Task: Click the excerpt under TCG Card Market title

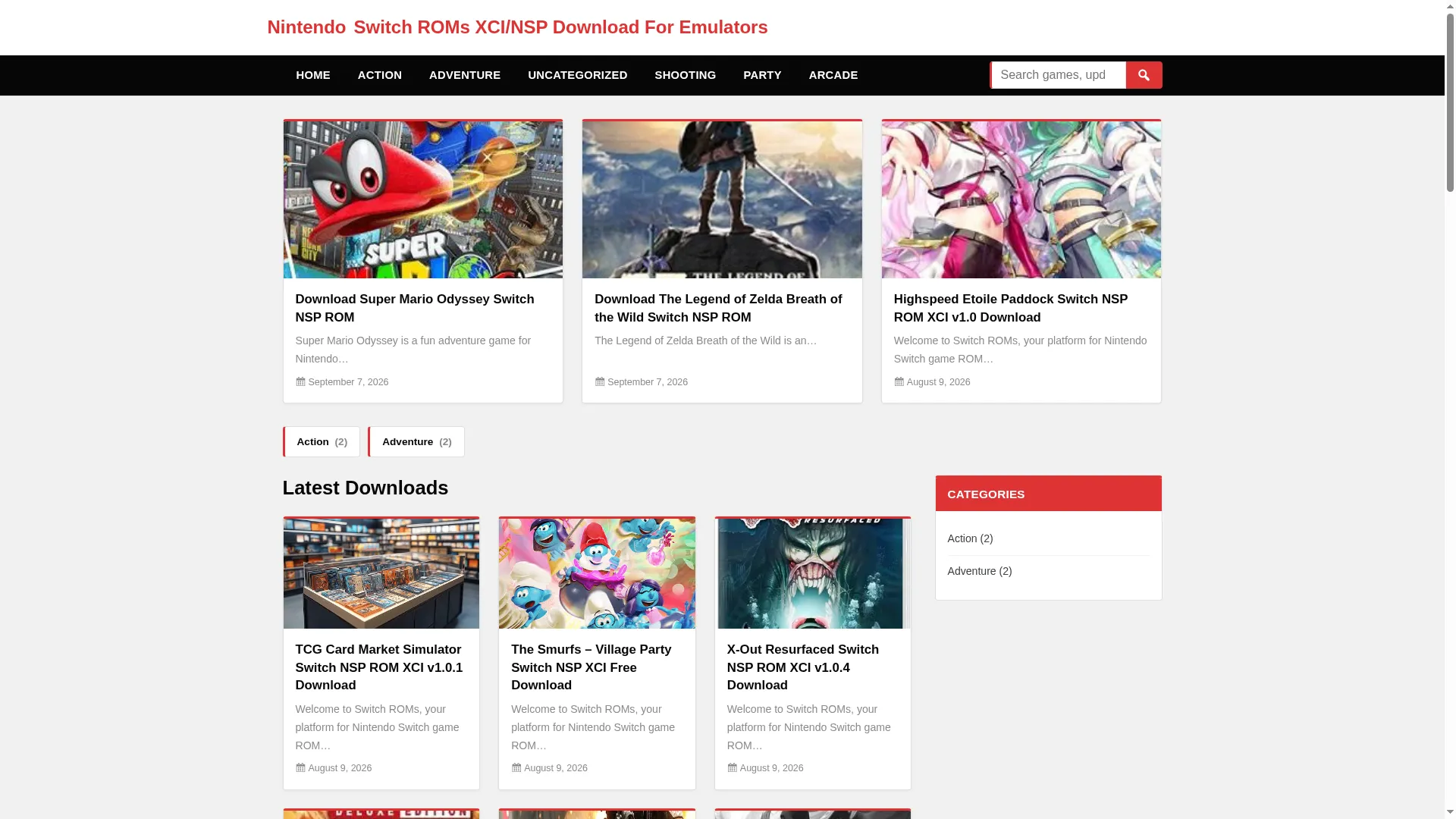Action: [x=378, y=727]
